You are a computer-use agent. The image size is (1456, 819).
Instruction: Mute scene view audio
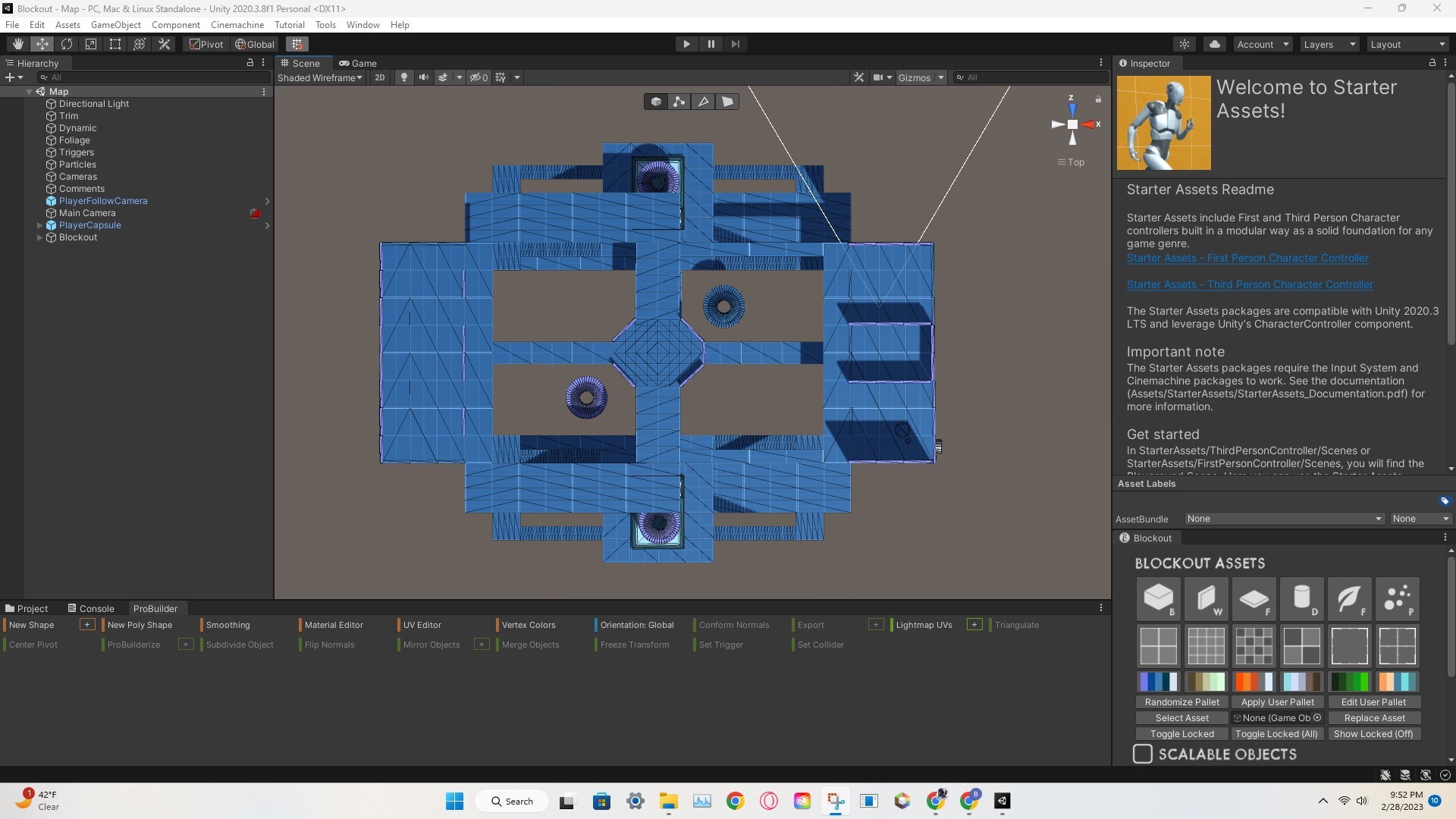(424, 77)
